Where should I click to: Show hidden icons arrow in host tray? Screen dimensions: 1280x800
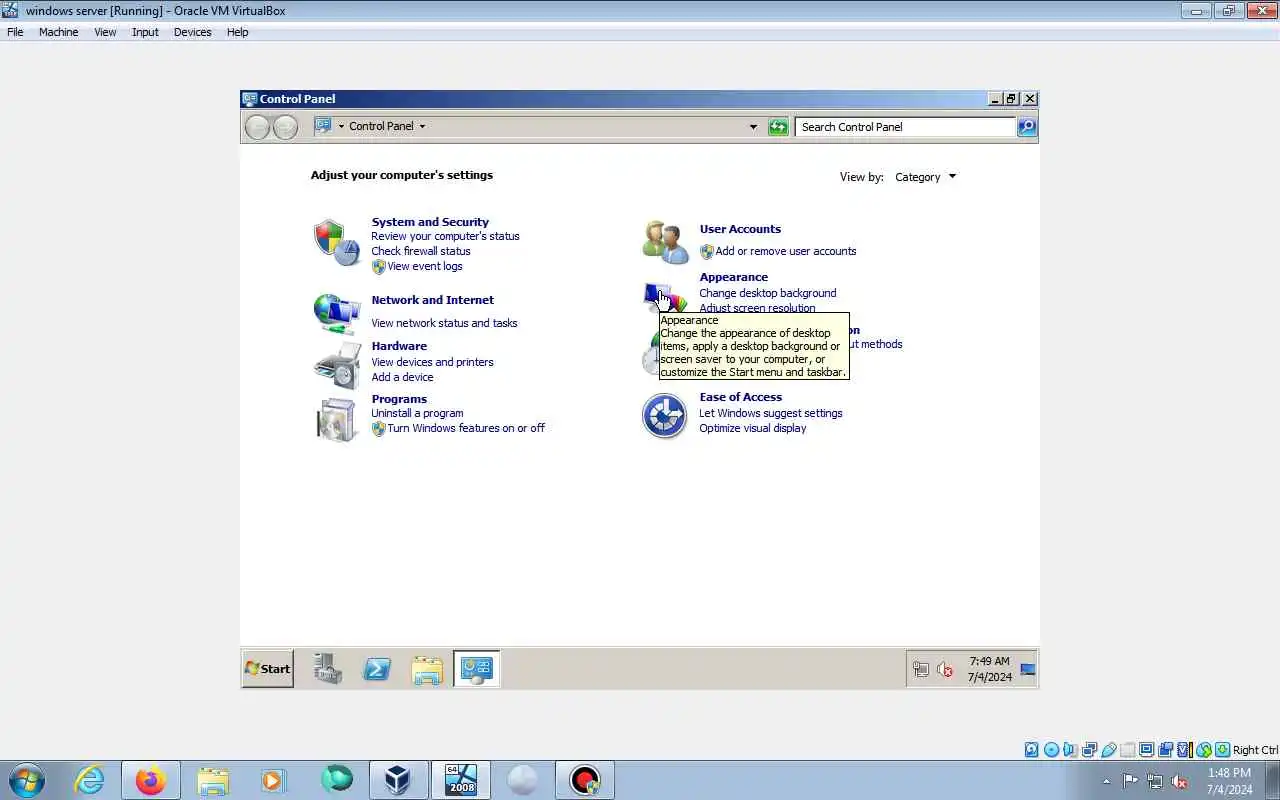coord(1106,781)
